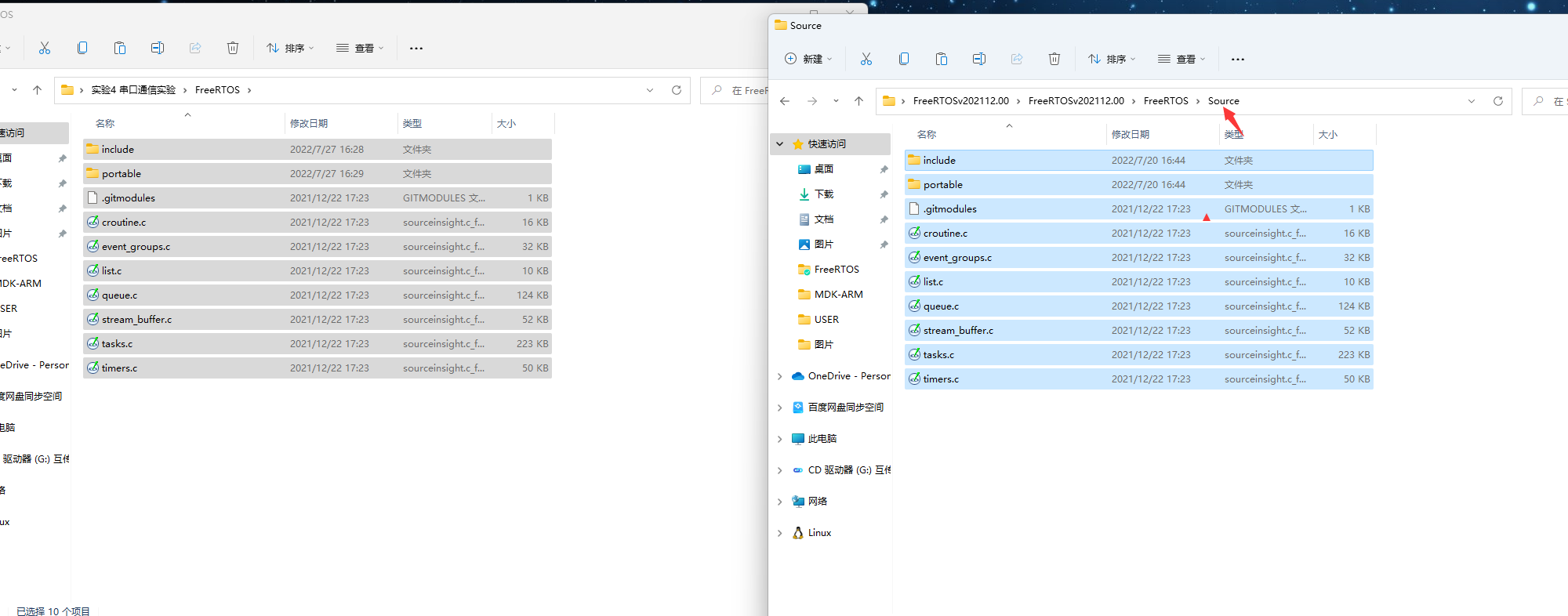Expand CD 驱动器 (G:) tree node

779,470
